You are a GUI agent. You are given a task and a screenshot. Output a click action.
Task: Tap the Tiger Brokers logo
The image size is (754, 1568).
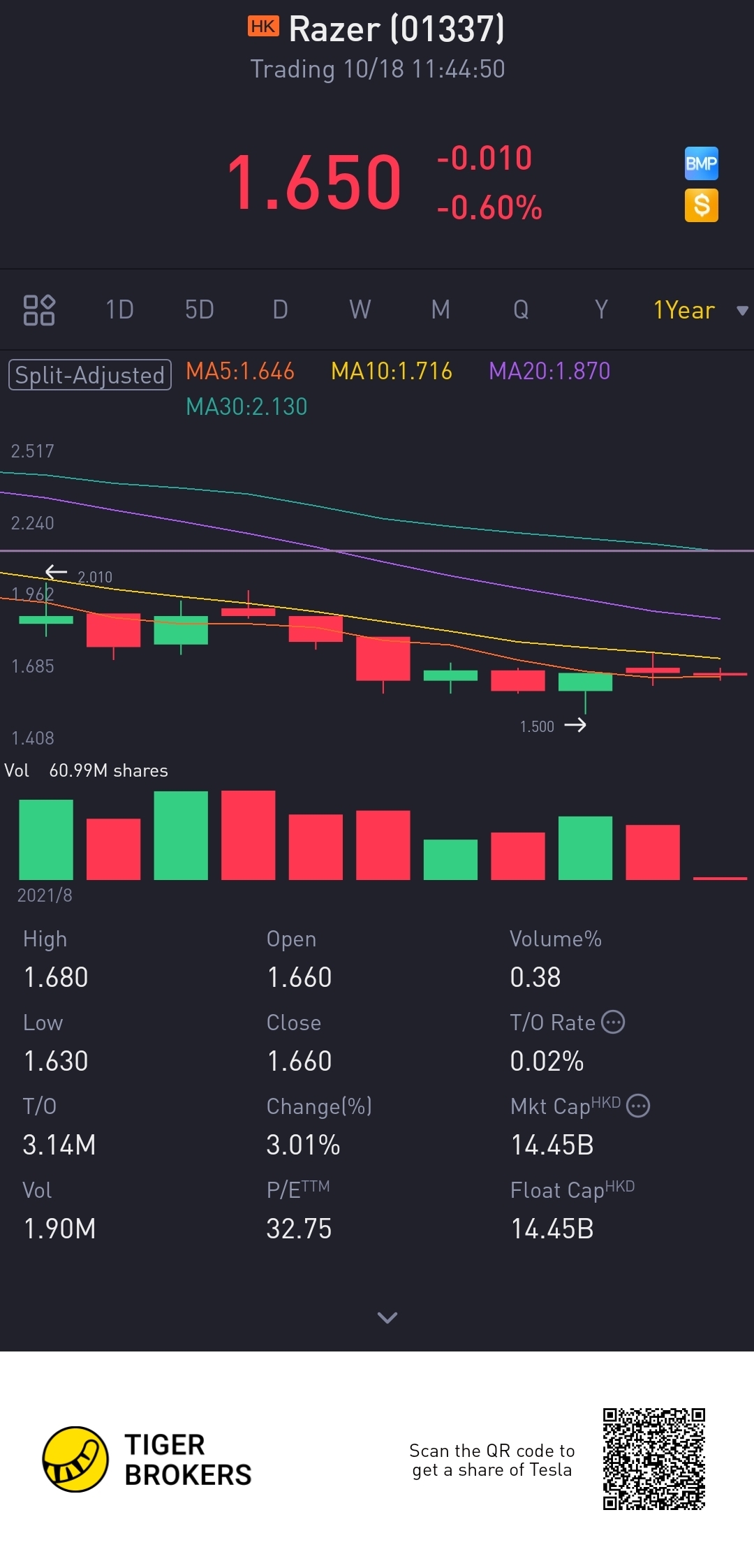pos(75,1459)
